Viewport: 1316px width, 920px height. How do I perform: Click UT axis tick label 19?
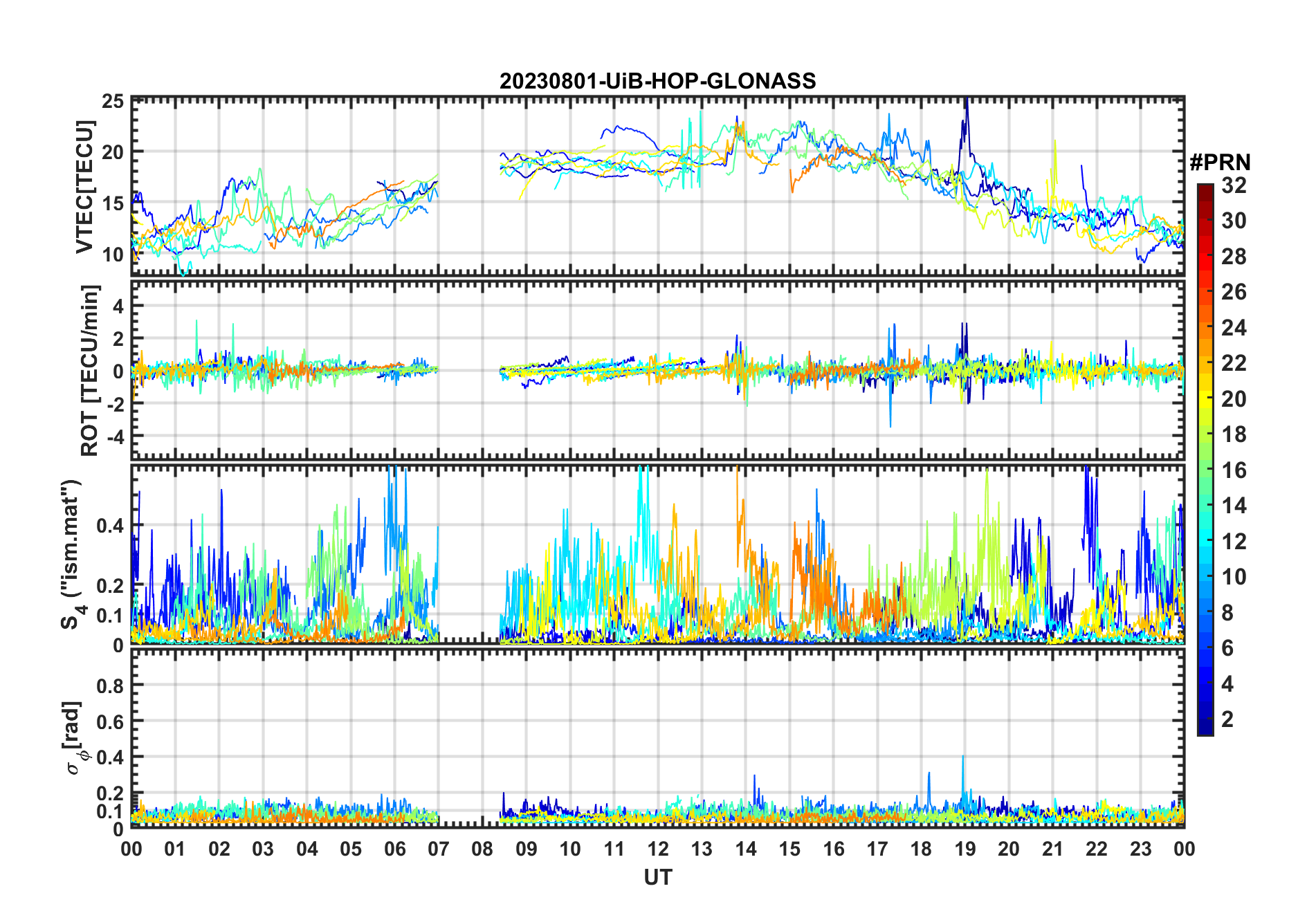pos(965,849)
